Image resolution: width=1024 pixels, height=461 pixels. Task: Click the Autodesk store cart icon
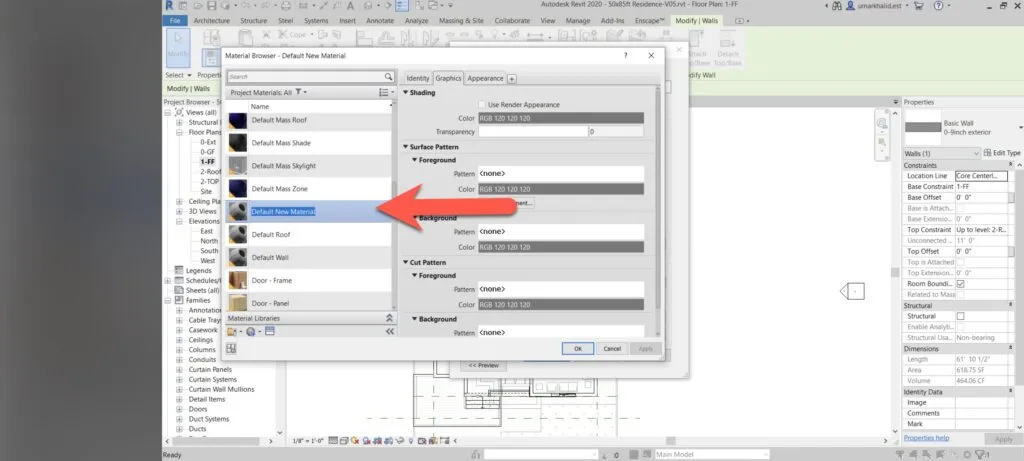920,5
